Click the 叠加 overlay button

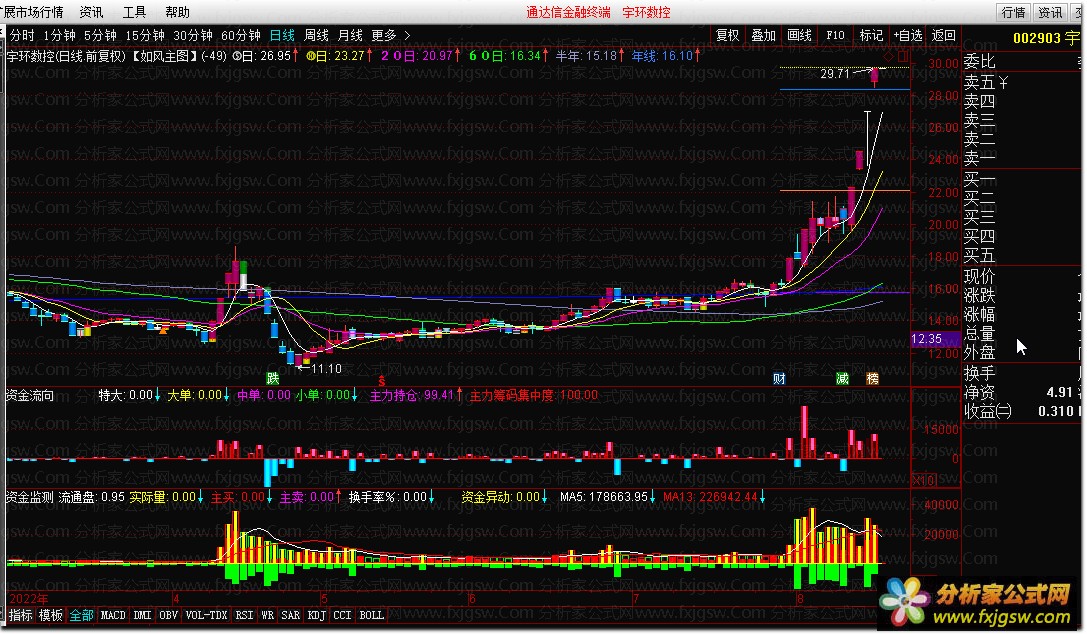763,35
